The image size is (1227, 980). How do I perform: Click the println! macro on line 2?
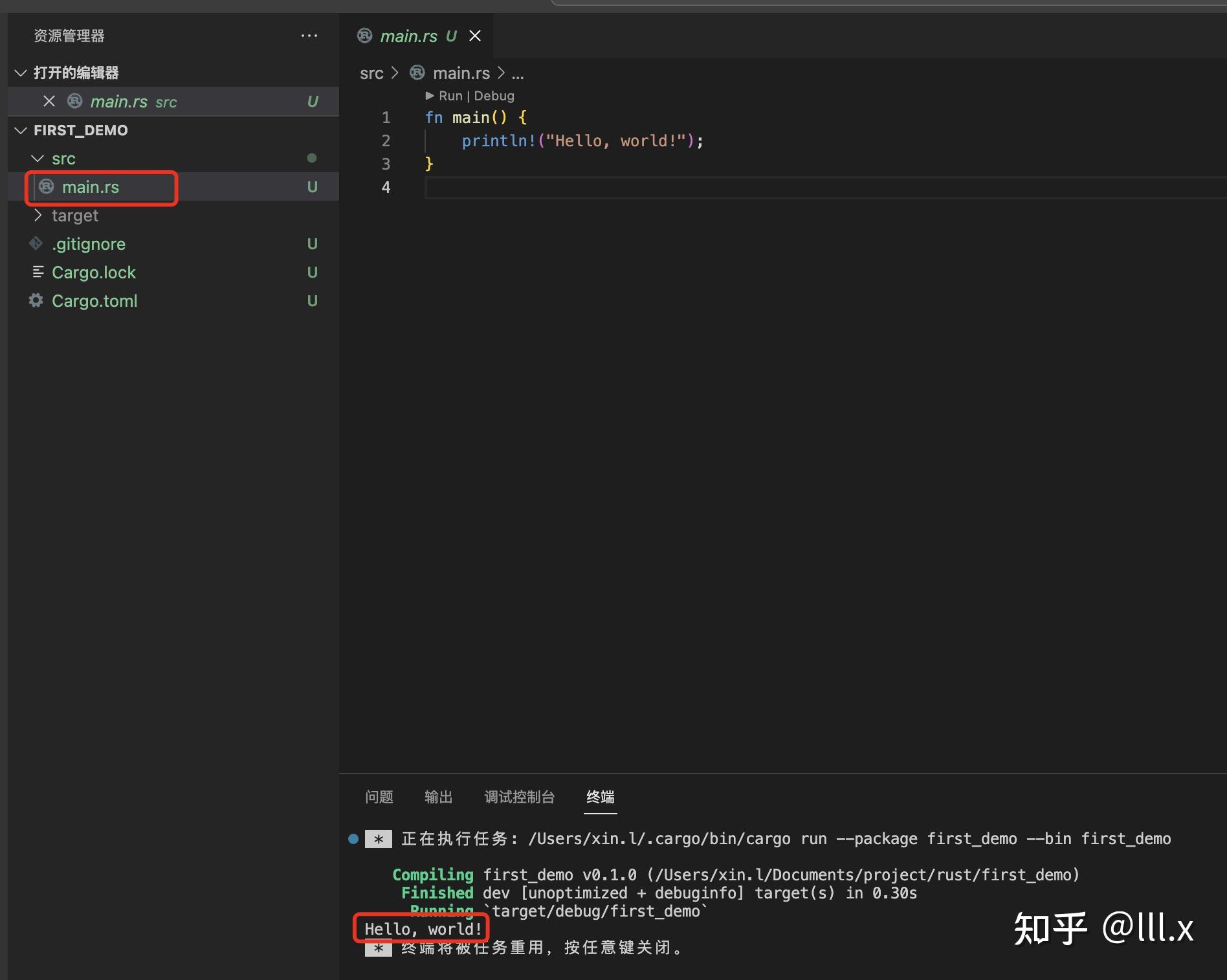[x=499, y=140]
